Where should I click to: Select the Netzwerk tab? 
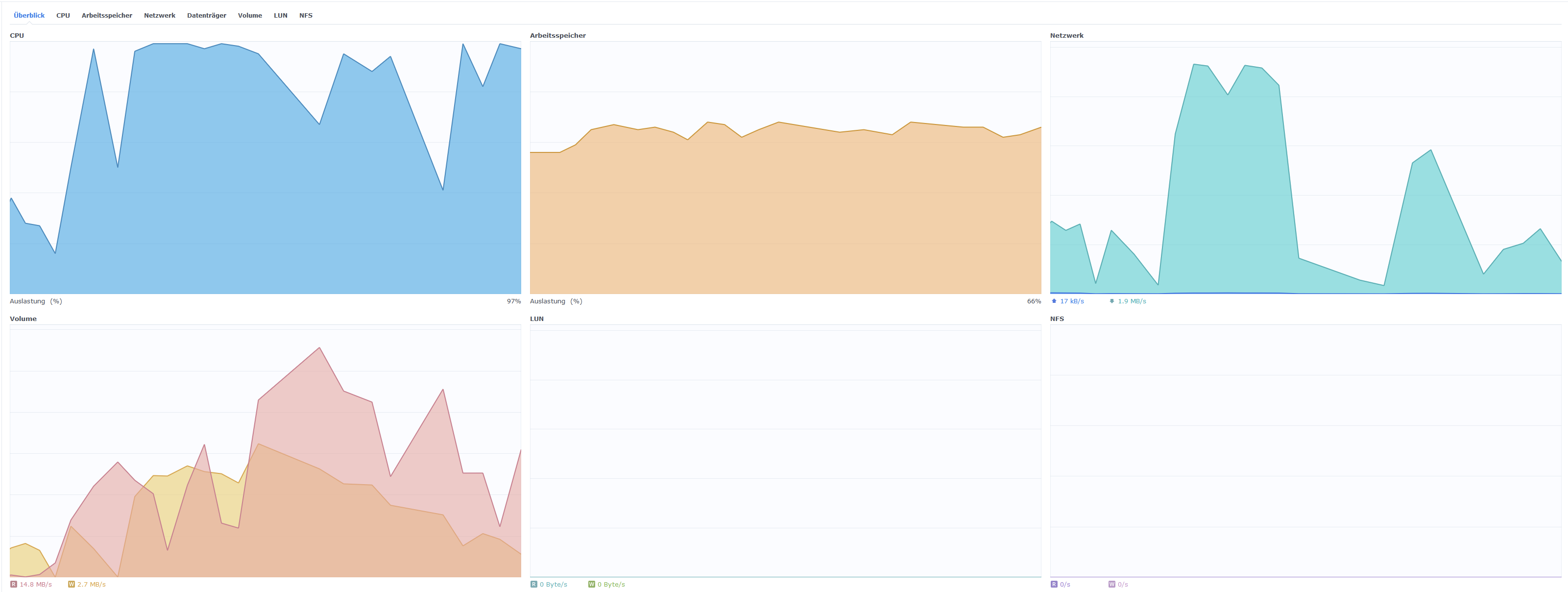click(160, 15)
